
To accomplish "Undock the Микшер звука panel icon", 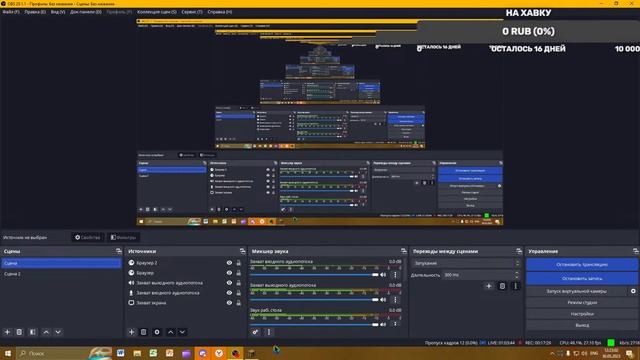I will pyautogui.click(x=404, y=251).
